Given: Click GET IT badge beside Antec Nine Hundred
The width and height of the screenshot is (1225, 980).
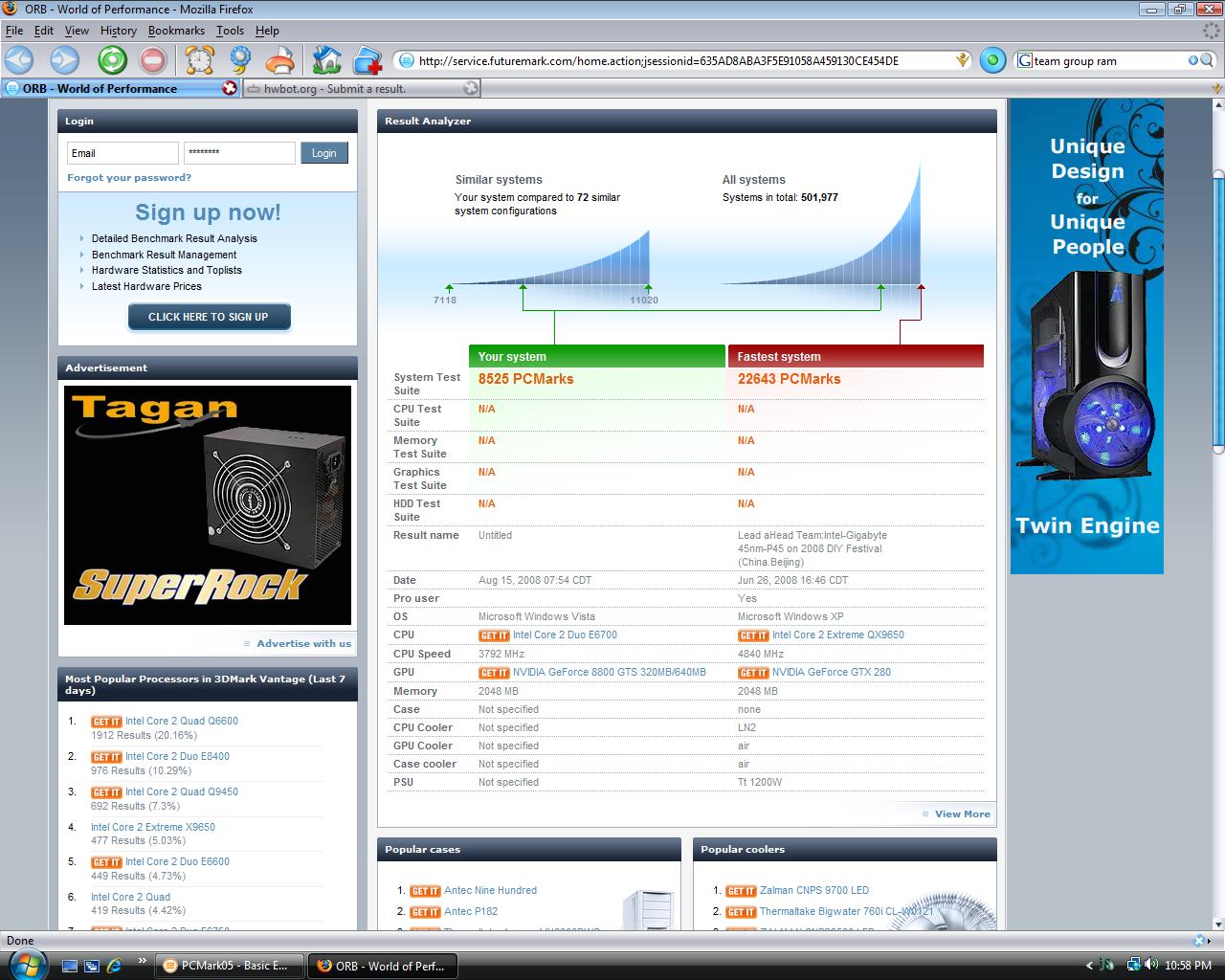Looking at the screenshot, I should click(425, 891).
